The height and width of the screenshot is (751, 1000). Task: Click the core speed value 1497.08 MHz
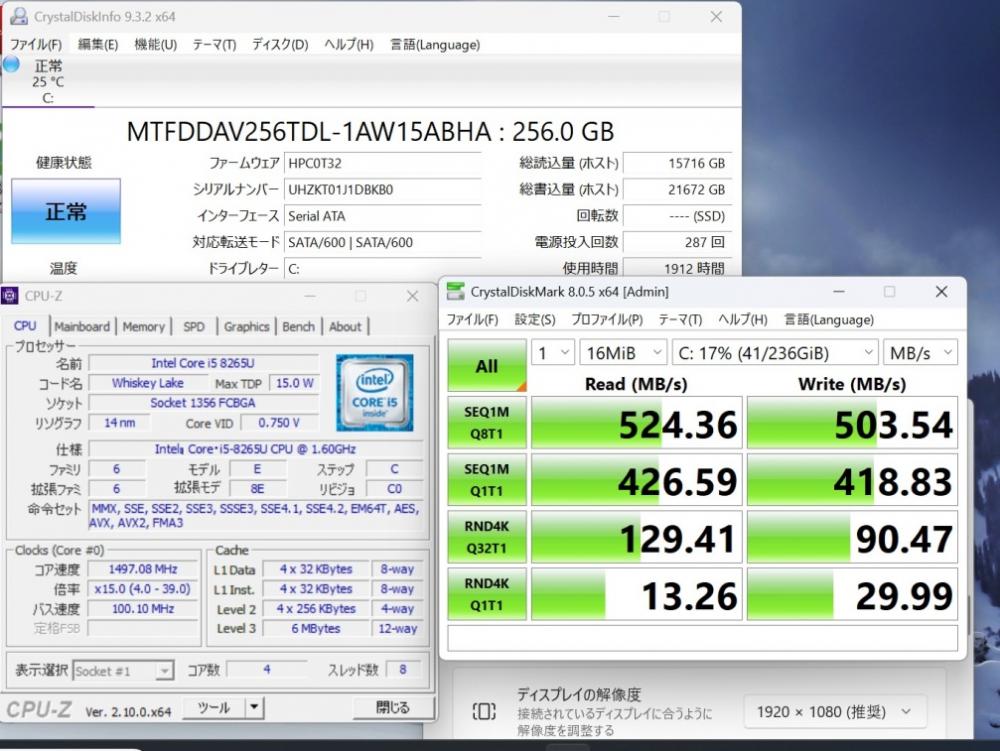(143, 569)
